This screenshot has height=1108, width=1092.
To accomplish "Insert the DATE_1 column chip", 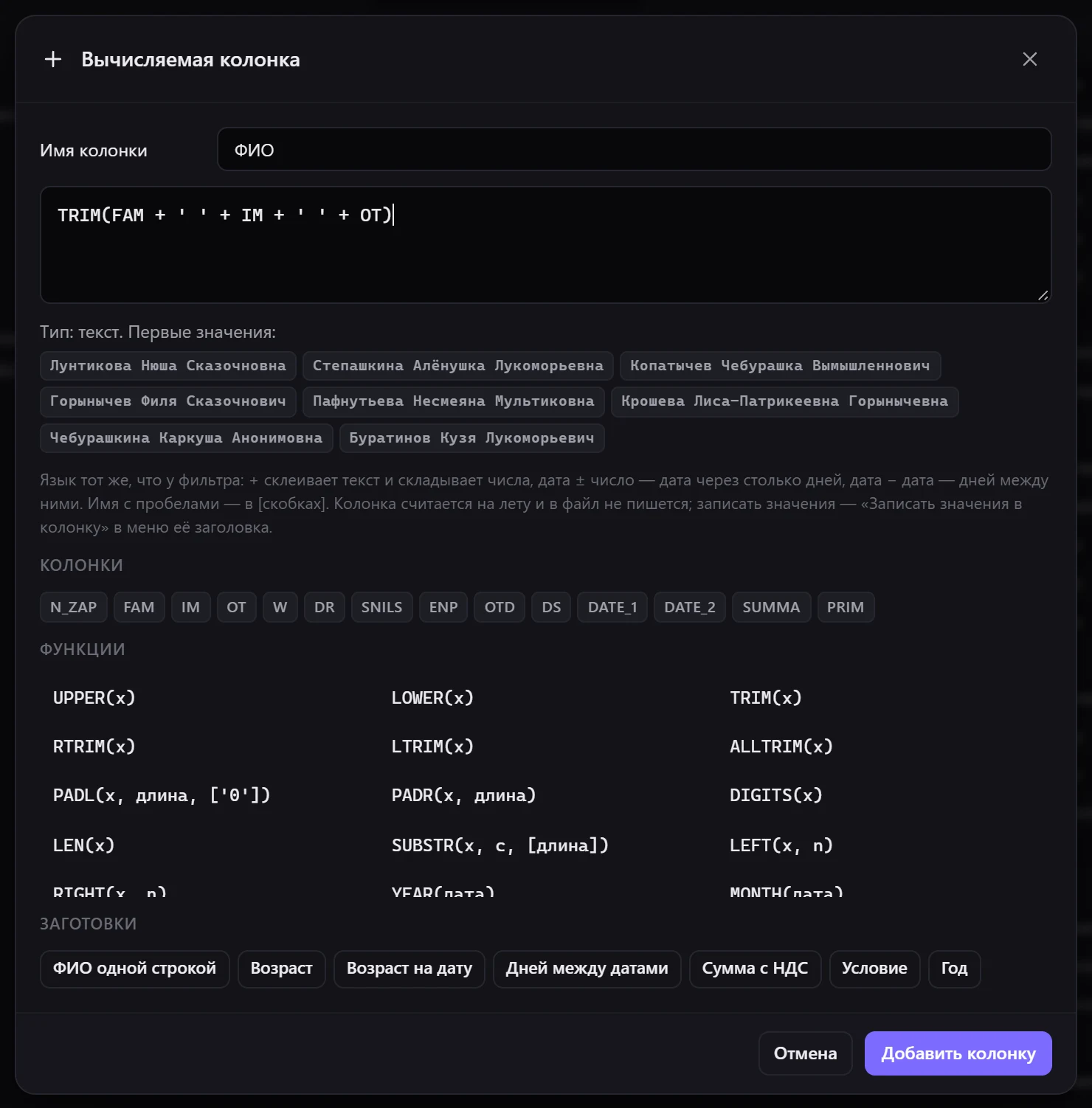I will tap(612, 607).
